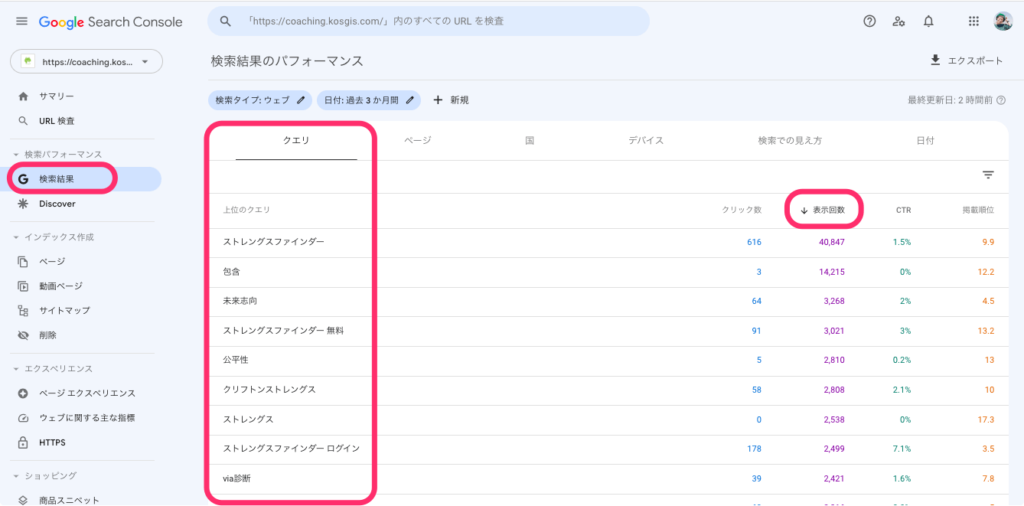Edit the 日付: 過去 3 か月間 pencil icon
Viewport: 1024px width, 506px height.
click(x=410, y=100)
